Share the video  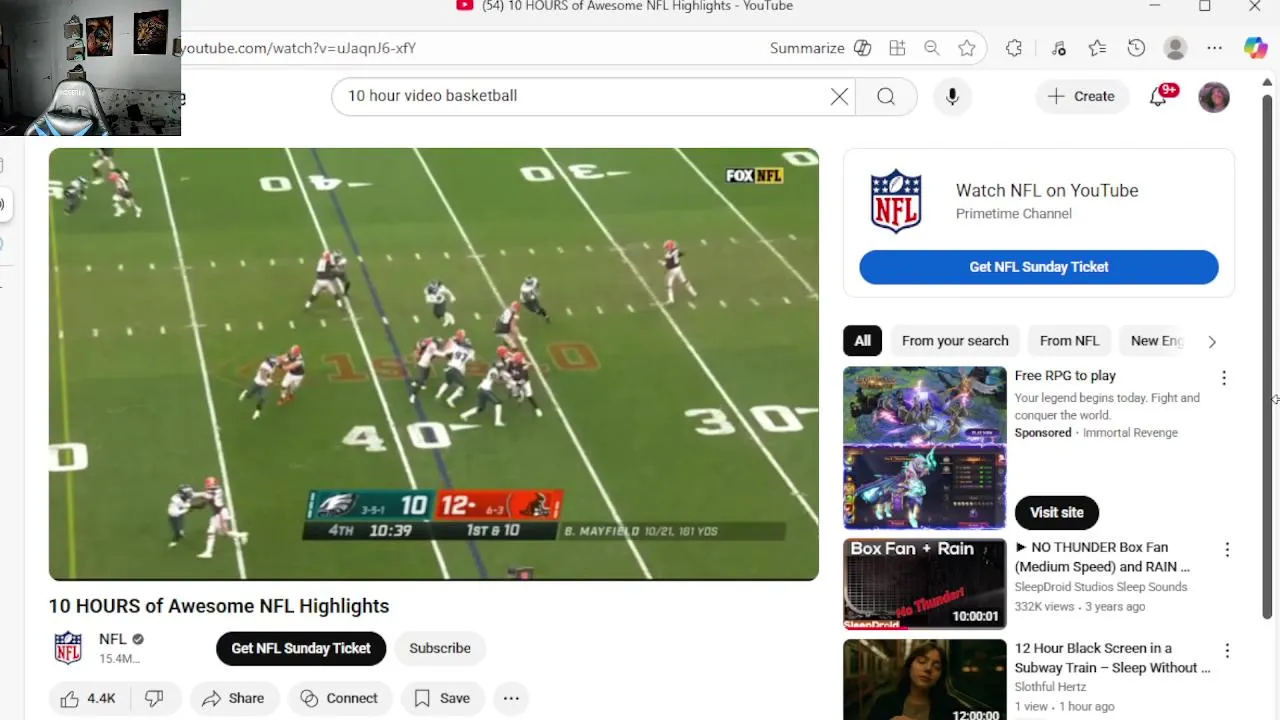[233, 699]
